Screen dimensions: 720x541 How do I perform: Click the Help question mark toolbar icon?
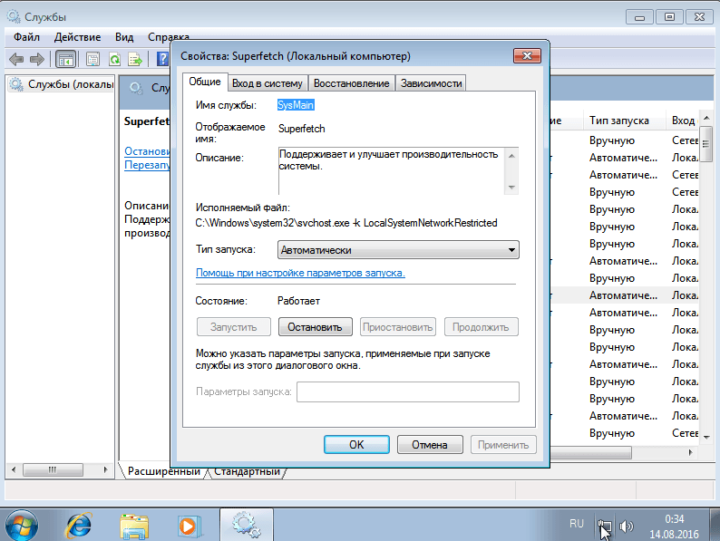(x=163, y=59)
